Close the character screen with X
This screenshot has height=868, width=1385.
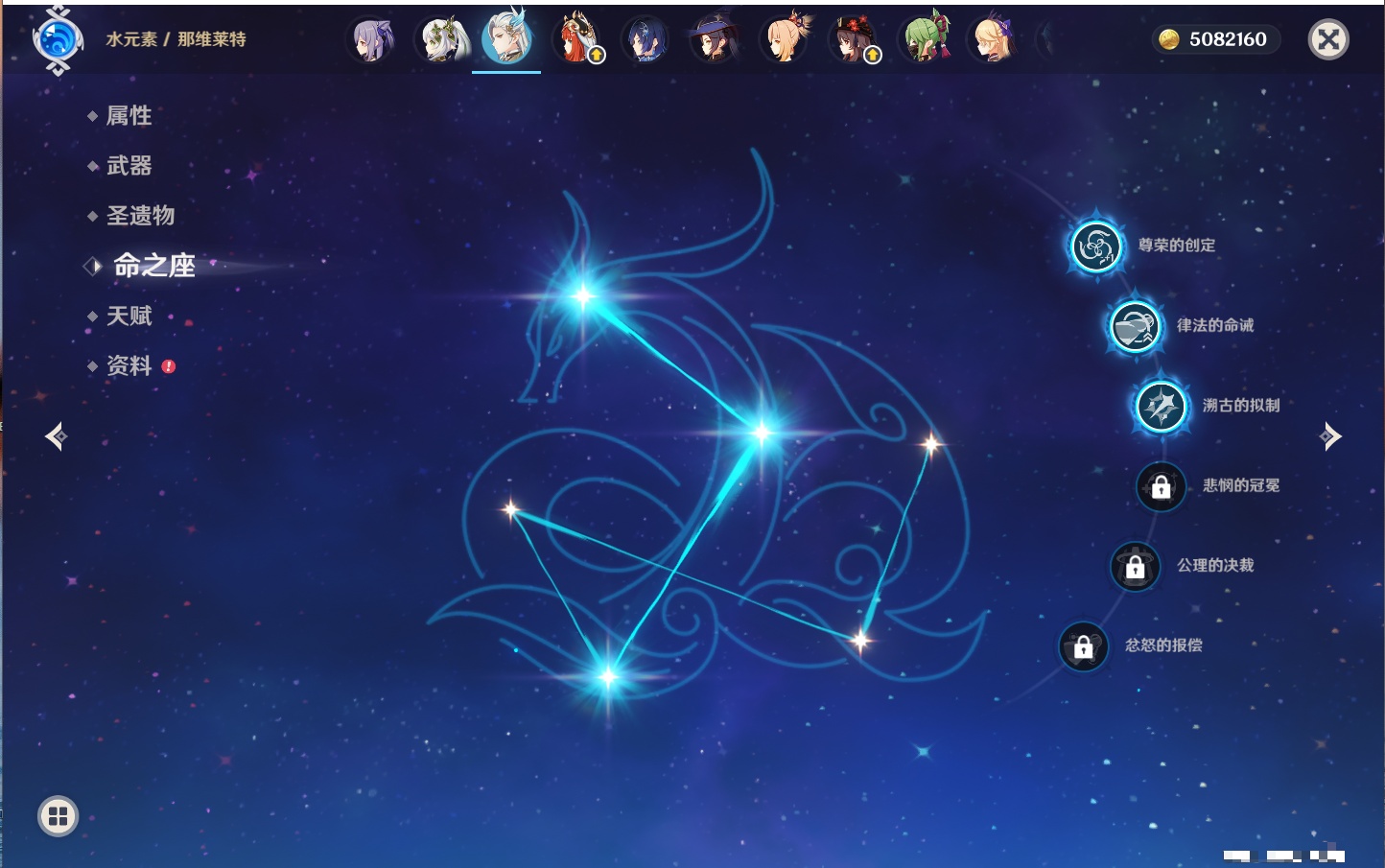pyautogui.click(x=1328, y=39)
